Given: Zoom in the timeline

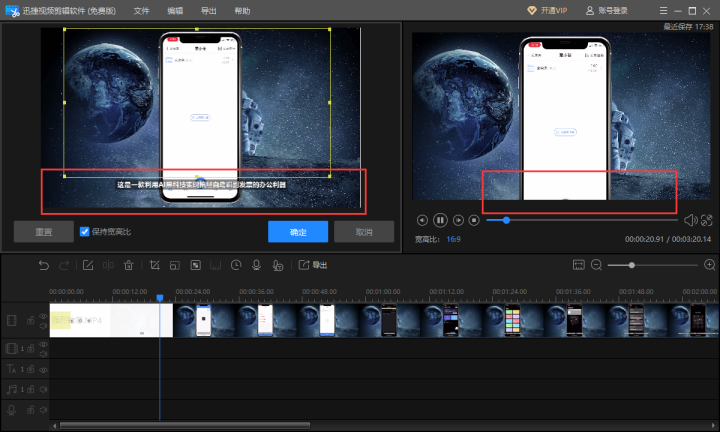Looking at the screenshot, I should coord(709,265).
